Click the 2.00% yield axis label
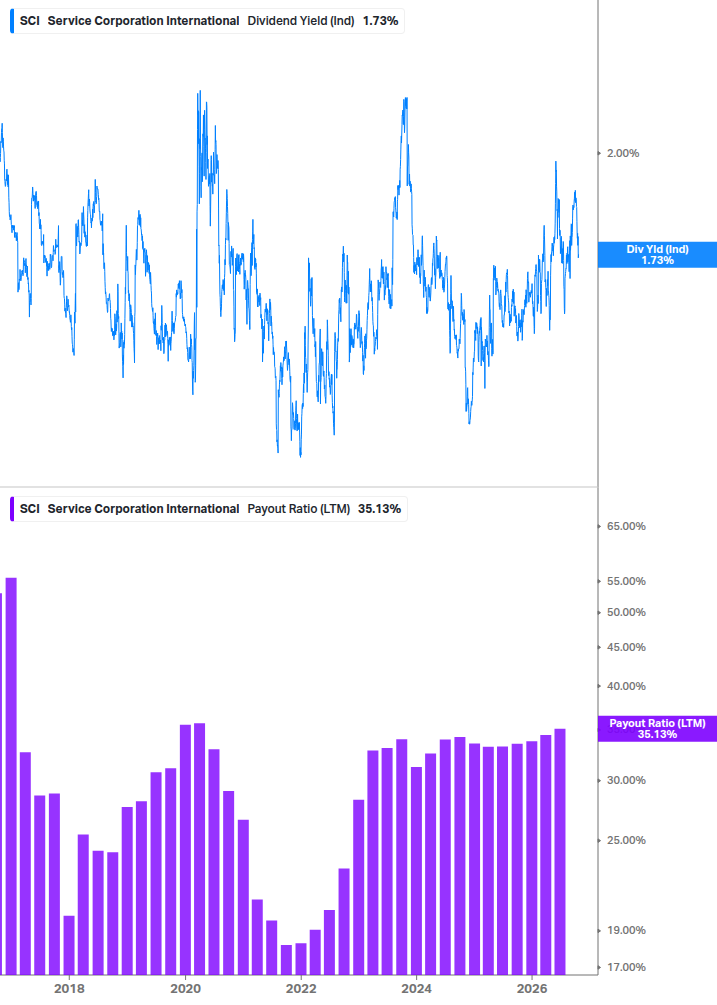 623,153
